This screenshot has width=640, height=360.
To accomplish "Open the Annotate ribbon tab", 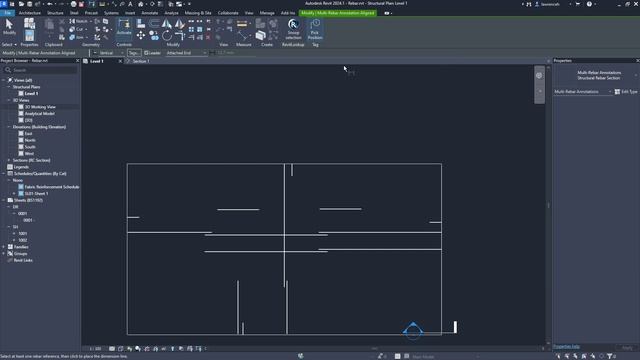I will click(149, 13).
